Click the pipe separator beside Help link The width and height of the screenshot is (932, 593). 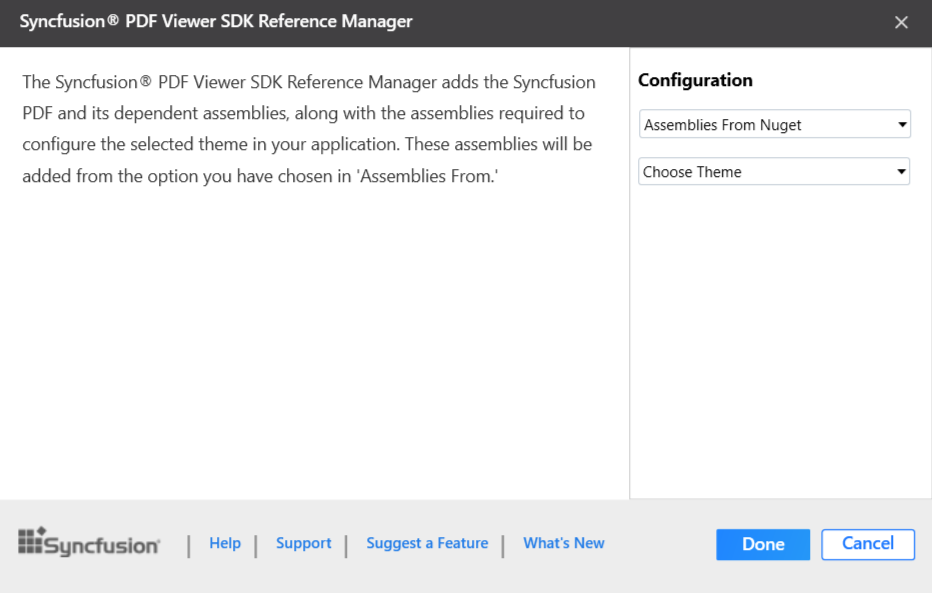tap(188, 544)
